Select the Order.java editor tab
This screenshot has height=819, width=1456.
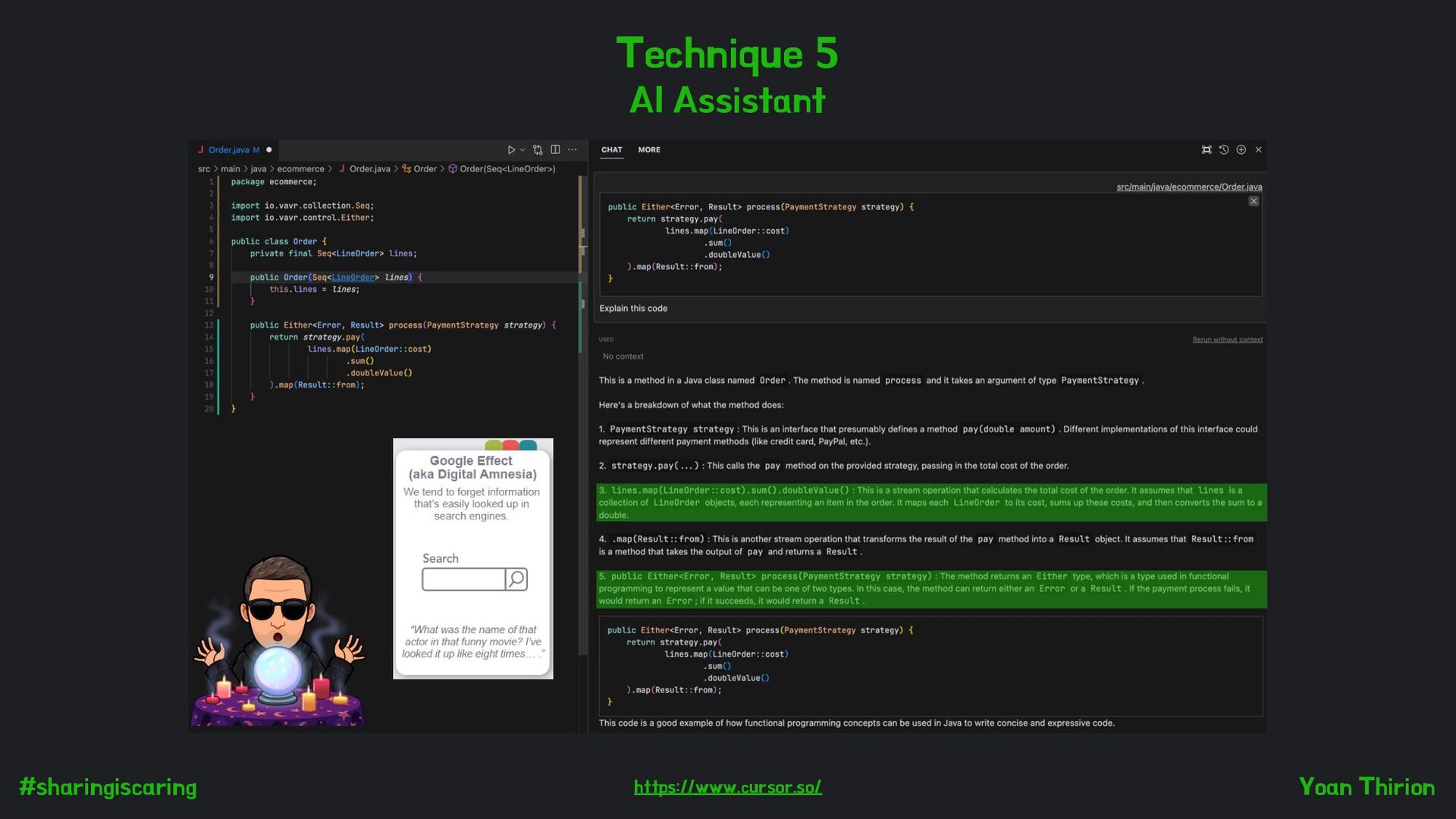(233, 150)
